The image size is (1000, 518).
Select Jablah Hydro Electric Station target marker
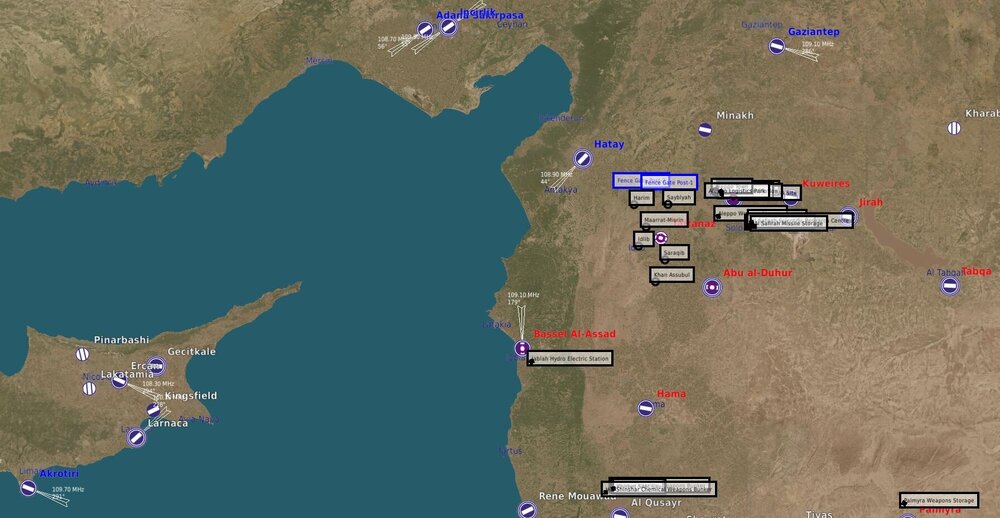[x=531, y=362]
